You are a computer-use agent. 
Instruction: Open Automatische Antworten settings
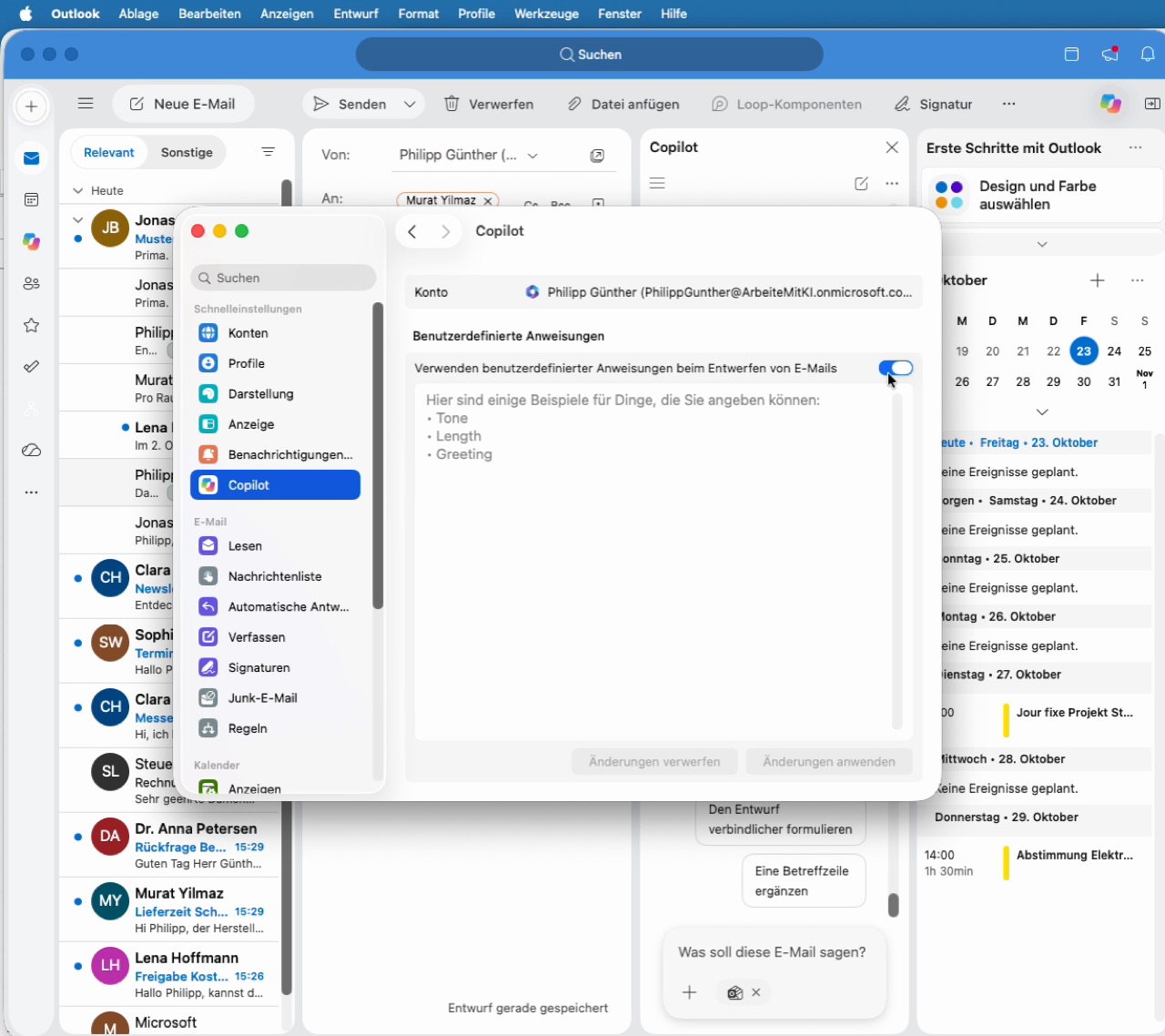pyautogui.click(x=275, y=606)
